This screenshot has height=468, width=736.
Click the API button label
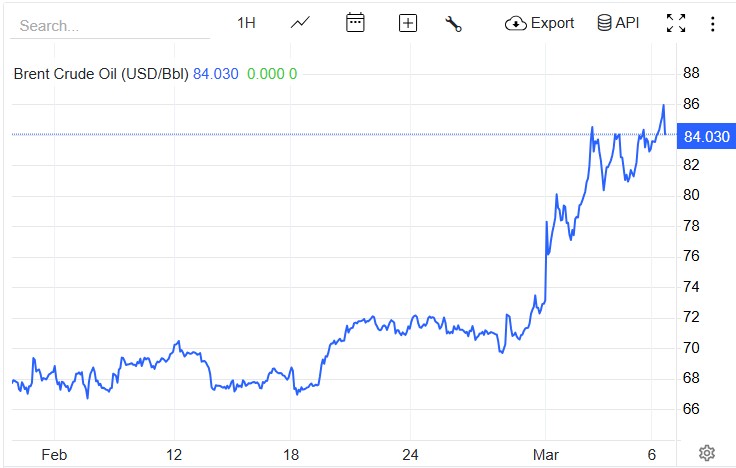(x=627, y=23)
